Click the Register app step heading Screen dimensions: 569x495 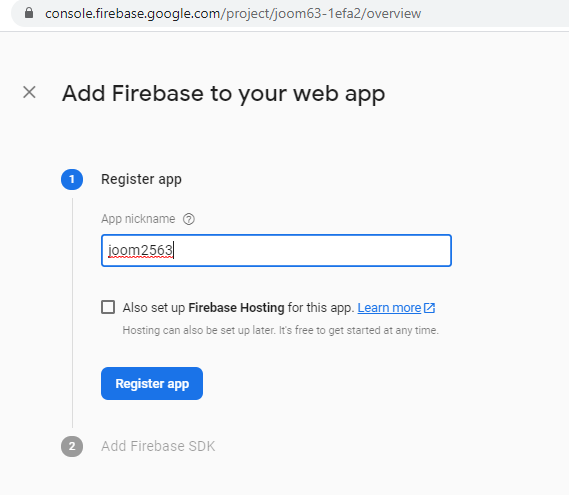point(141,179)
